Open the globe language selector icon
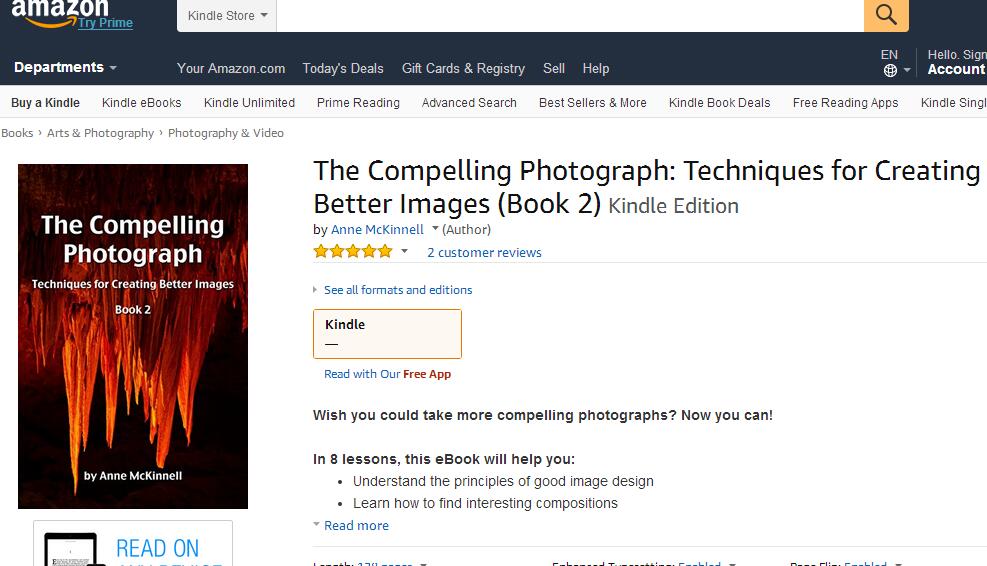 point(890,71)
